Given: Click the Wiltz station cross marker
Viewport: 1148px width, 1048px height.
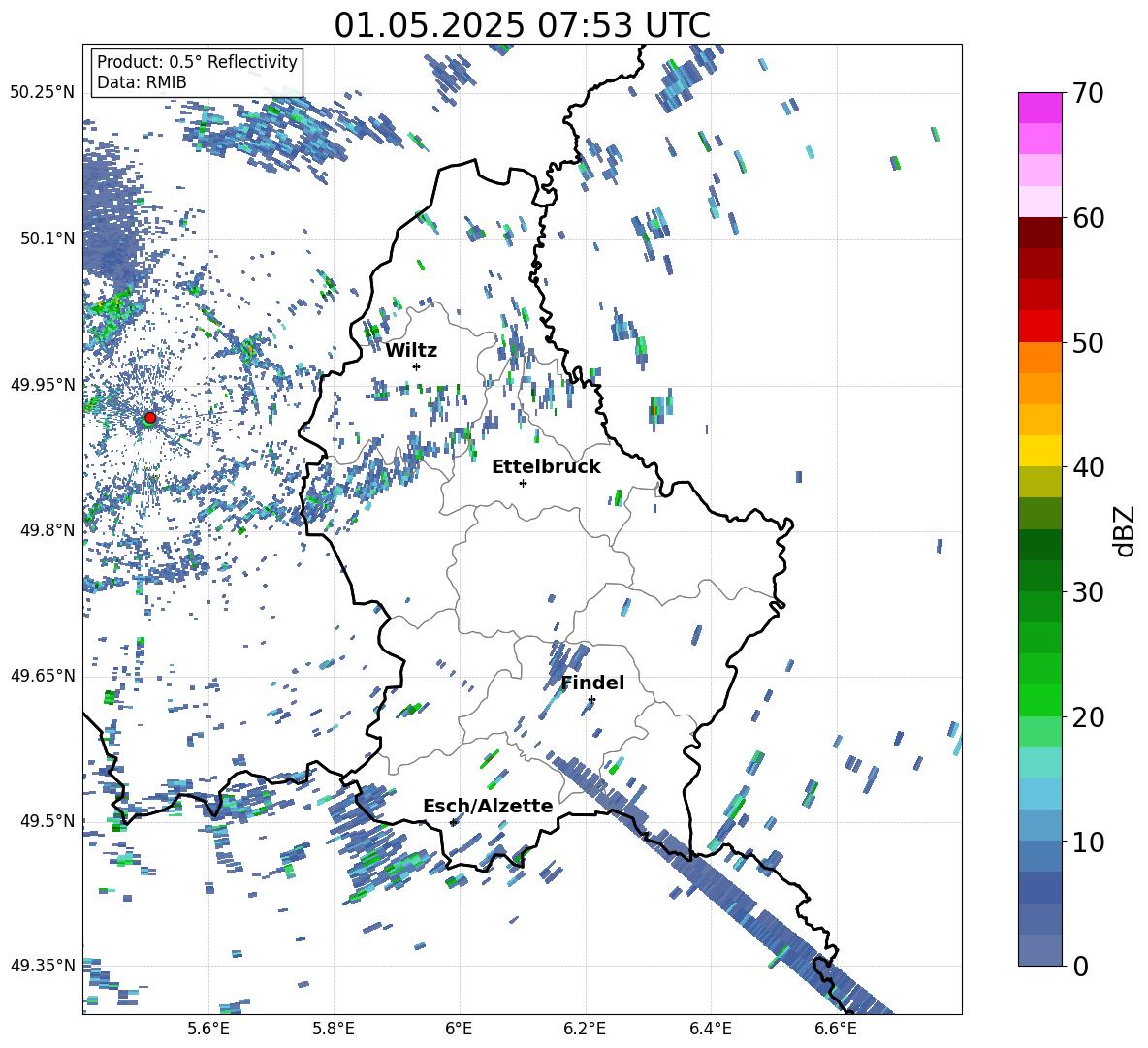Looking at the screenshot, I should (417, 366).
